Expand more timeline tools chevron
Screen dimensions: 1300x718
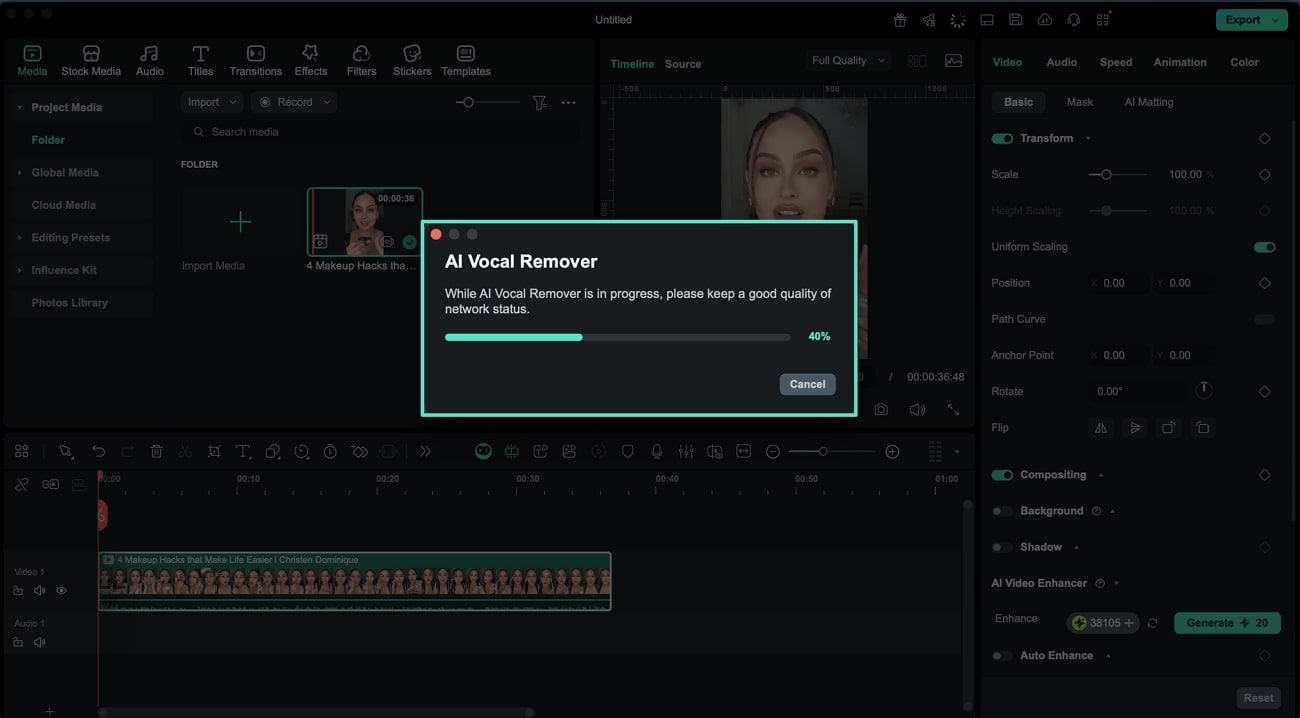[425, 452]
